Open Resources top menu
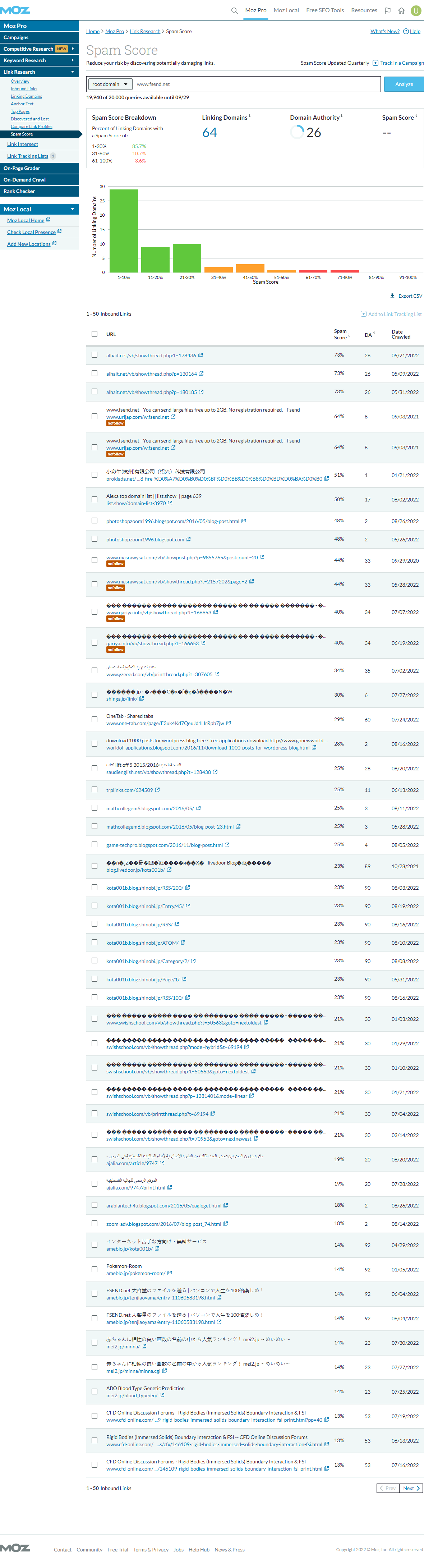 (x=364, y=10)
